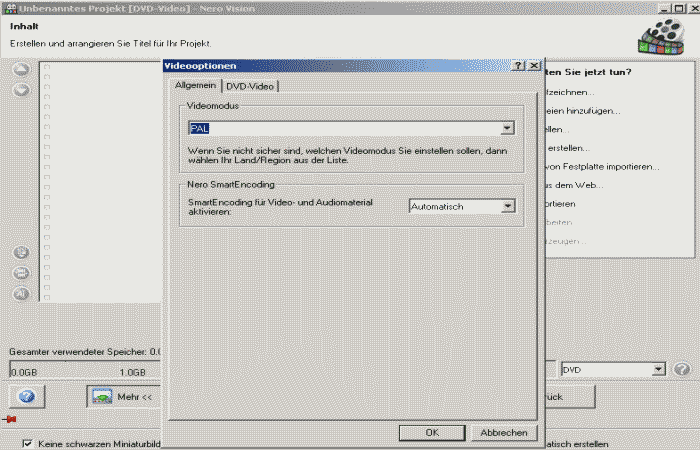Click the move-down arrow beside the title list

[21, 90]
